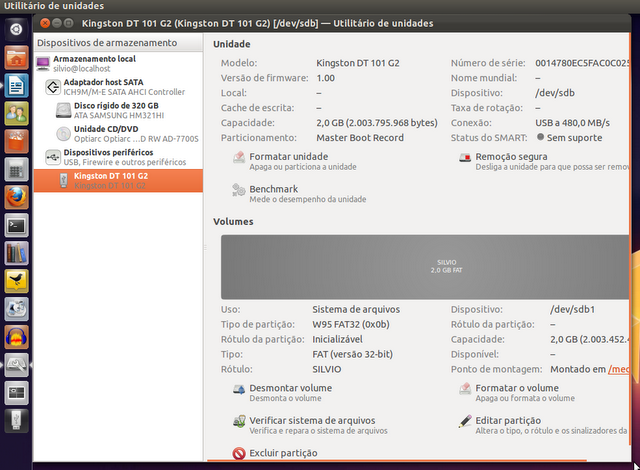Open the Ubuntu Dash home button
Image resolution: width=640 pixels, height=470 pixels.
point(16,29)
